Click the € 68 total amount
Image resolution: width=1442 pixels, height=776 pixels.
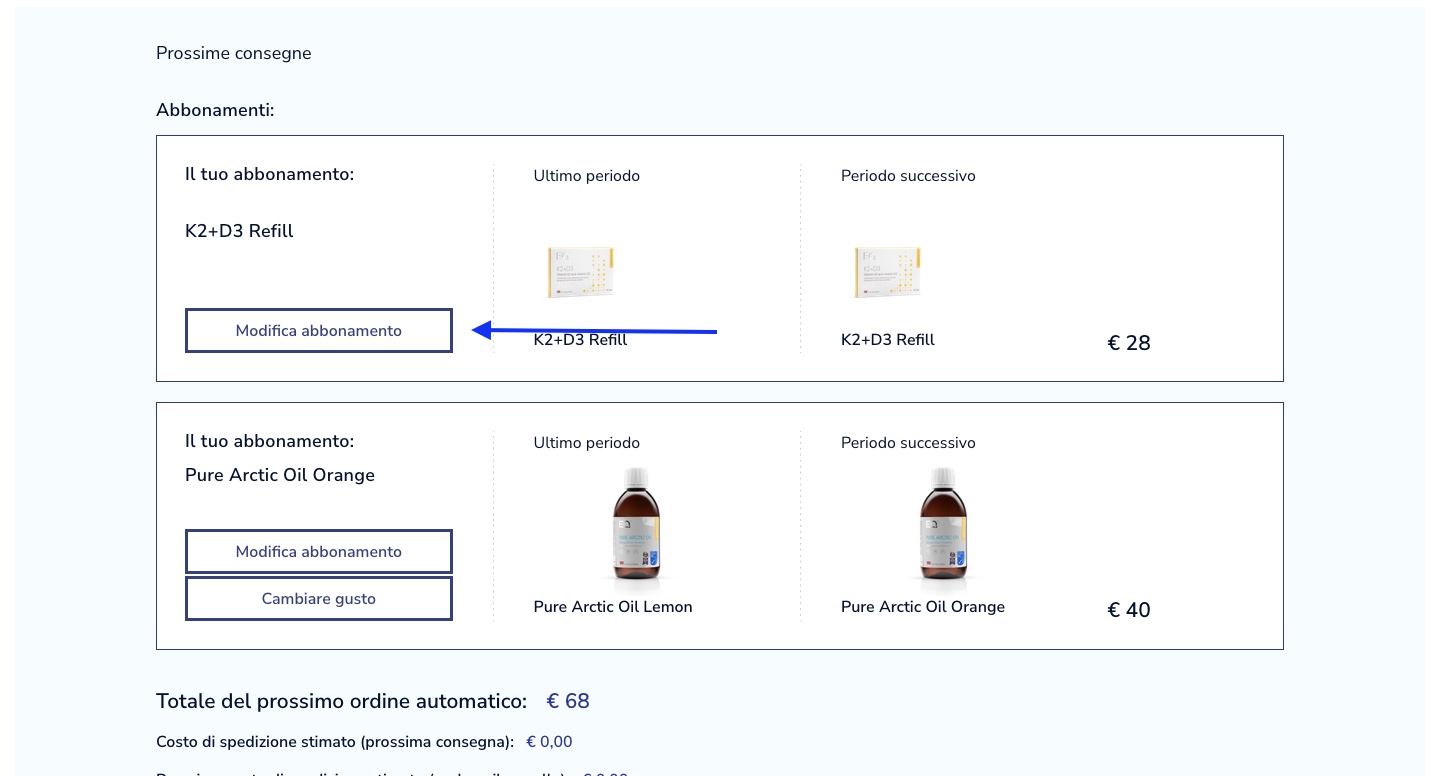pyautogui.click(x=568, y=701)
